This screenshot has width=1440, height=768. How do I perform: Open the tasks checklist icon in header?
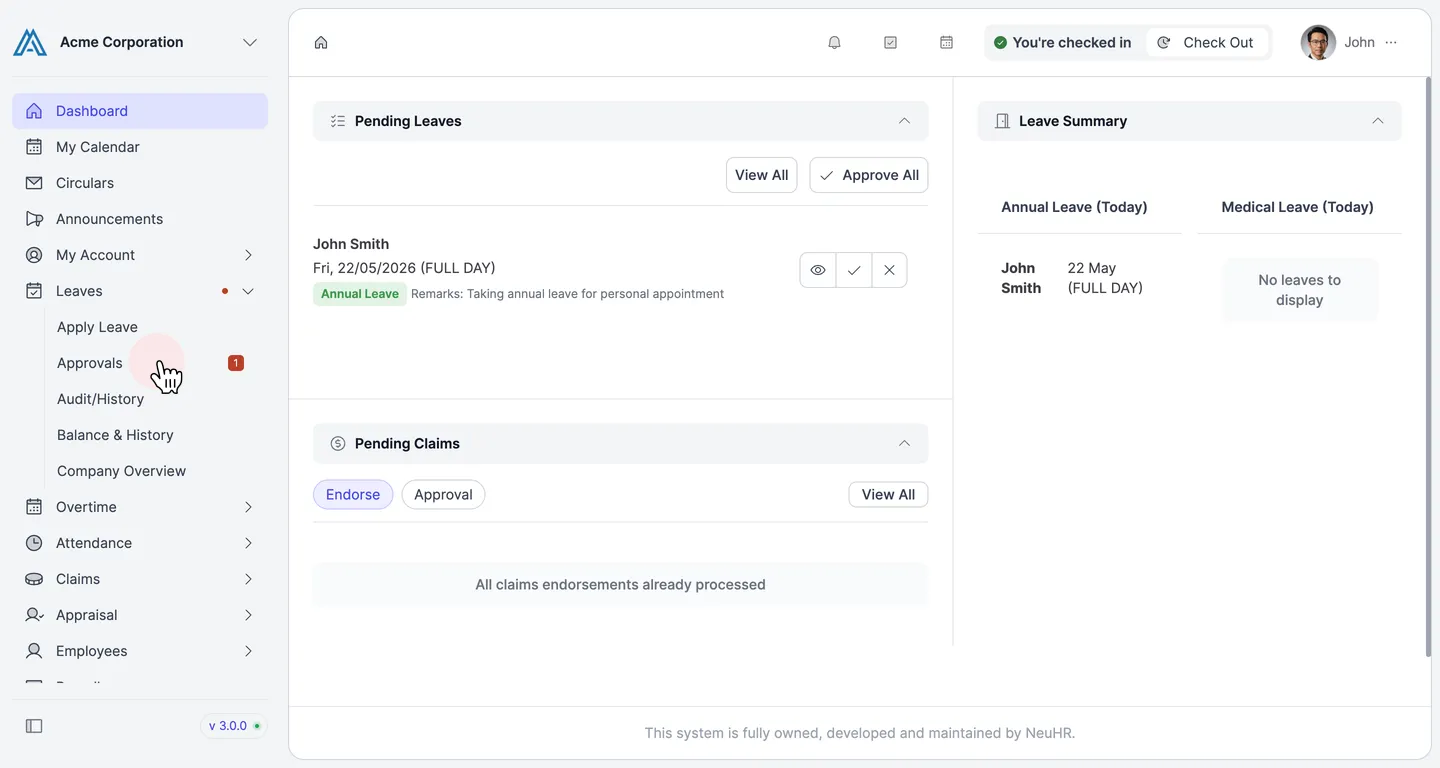[890, 42]
